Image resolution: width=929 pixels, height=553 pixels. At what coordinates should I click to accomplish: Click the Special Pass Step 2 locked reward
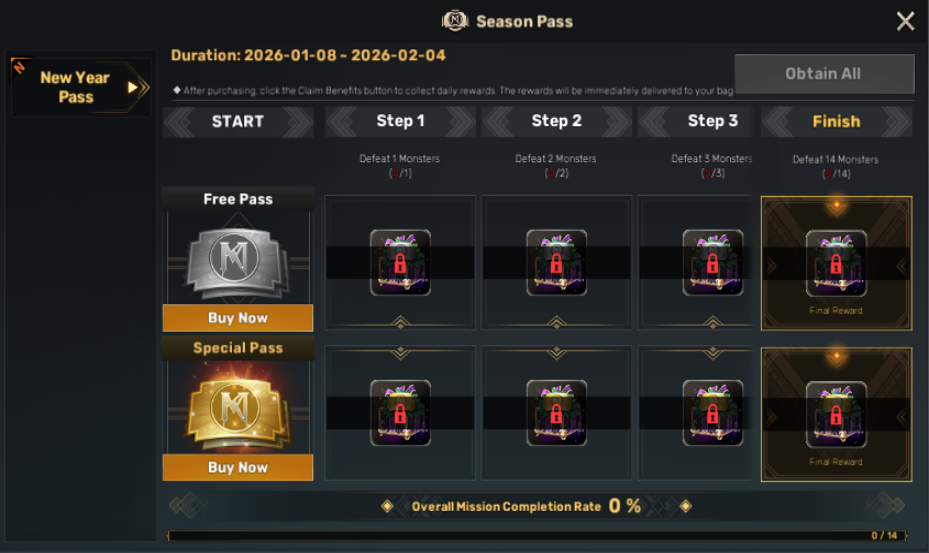556,413
